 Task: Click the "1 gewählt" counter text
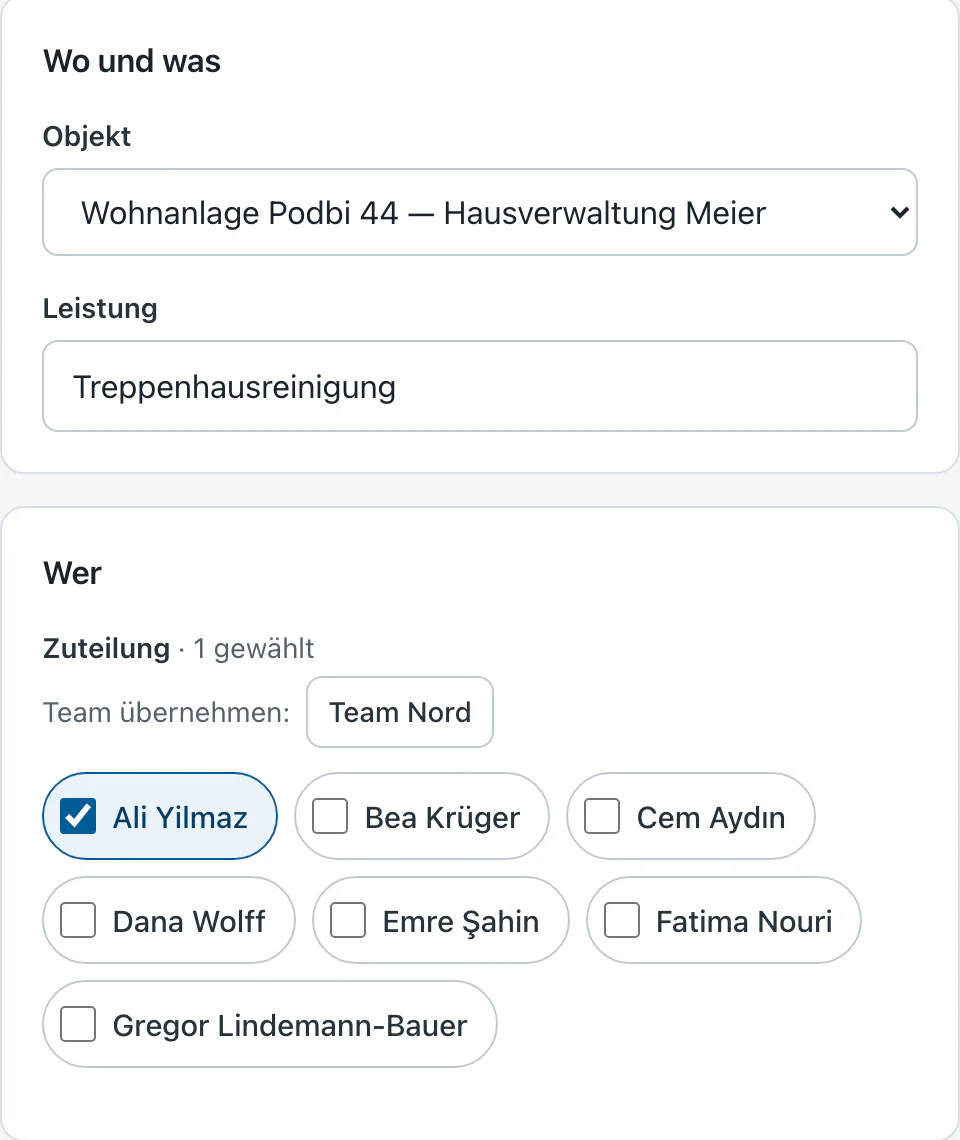[x=254, y=648]
